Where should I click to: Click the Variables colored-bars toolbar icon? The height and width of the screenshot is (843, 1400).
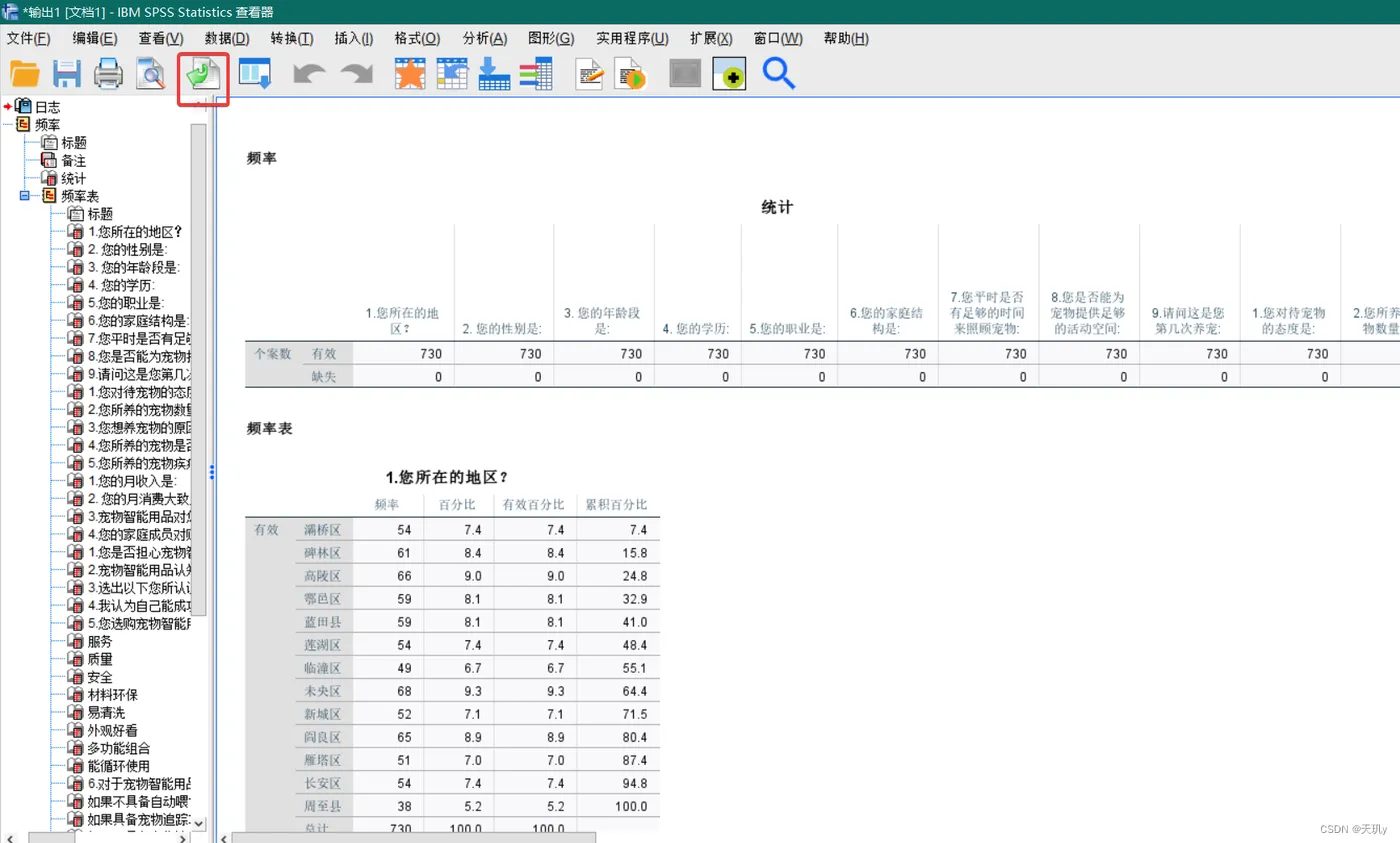pos(537,74)
